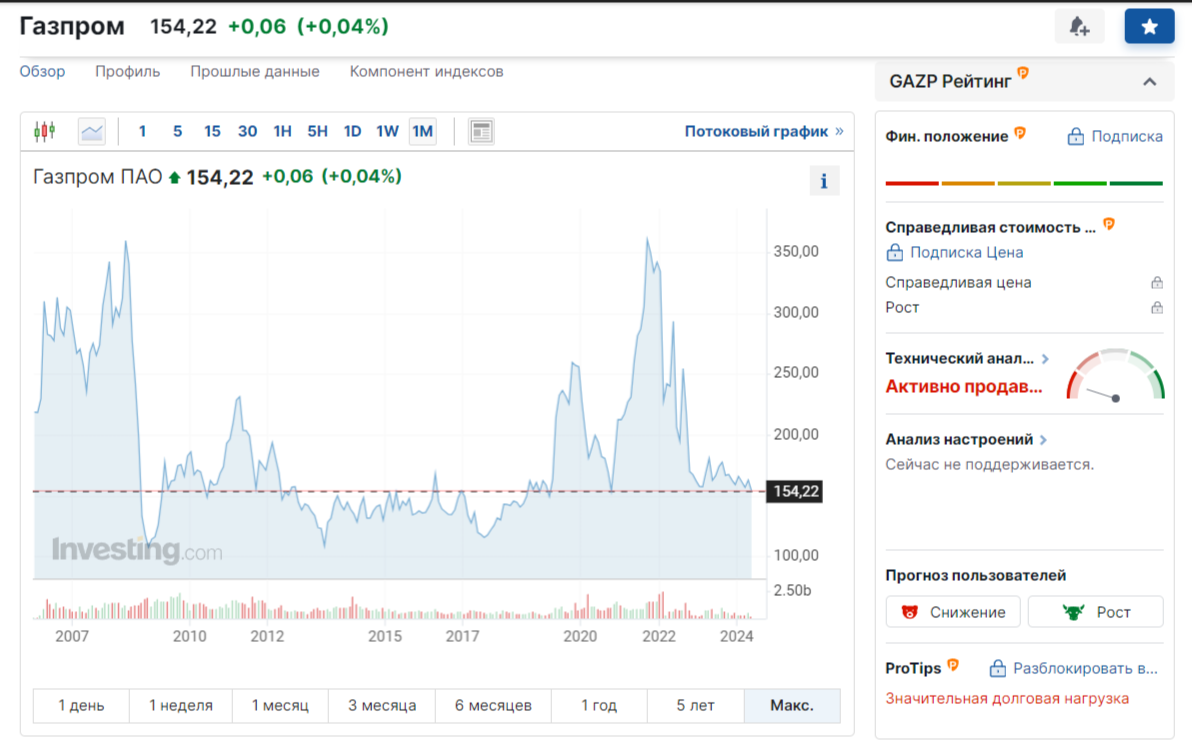1192x750 pixels.
Task: Open the Профиль tab
Action: tap(128, 71)
